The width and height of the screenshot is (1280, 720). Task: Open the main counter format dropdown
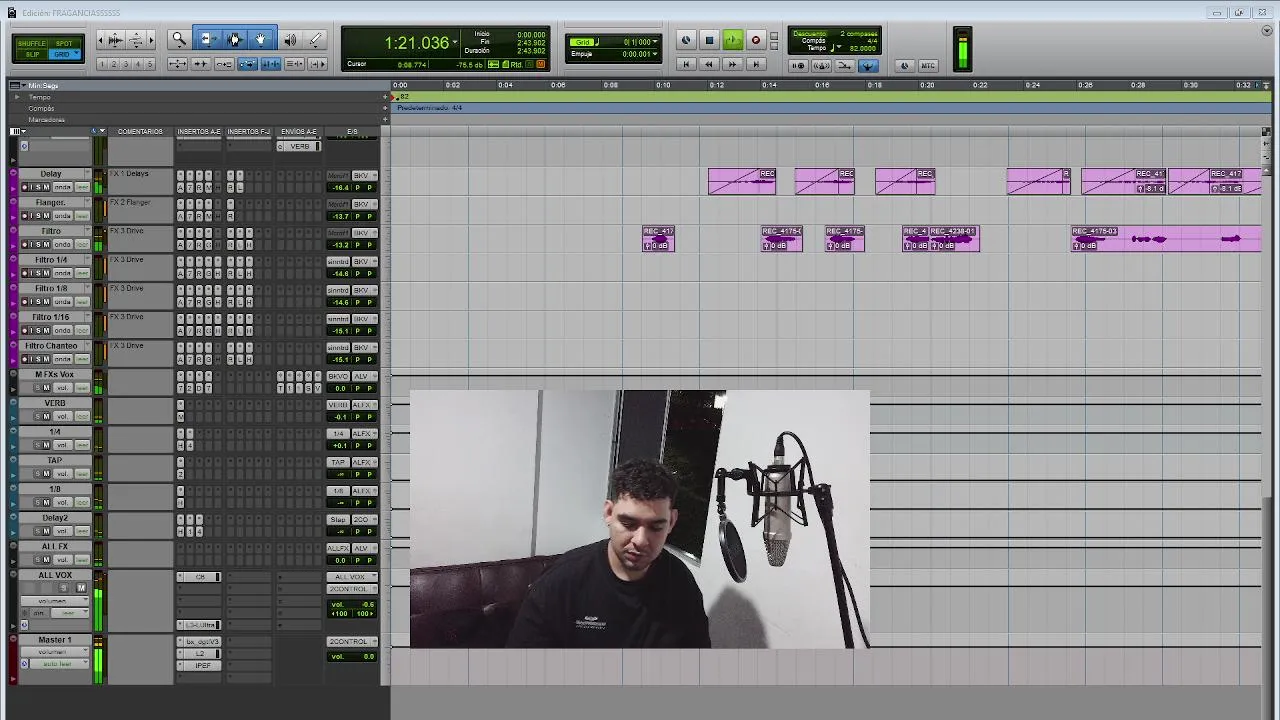(x=455, y=42)
